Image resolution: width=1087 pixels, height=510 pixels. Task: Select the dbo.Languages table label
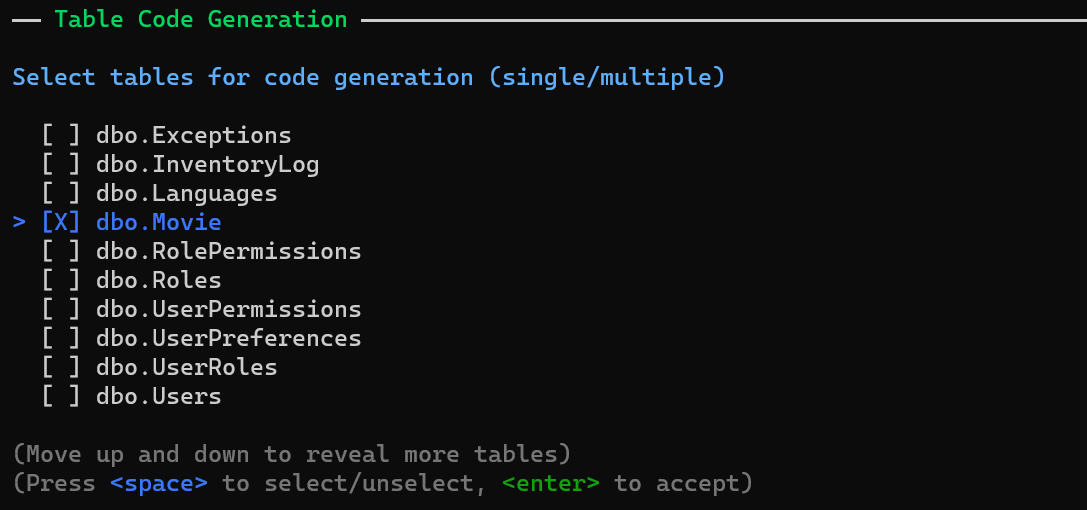186,193
